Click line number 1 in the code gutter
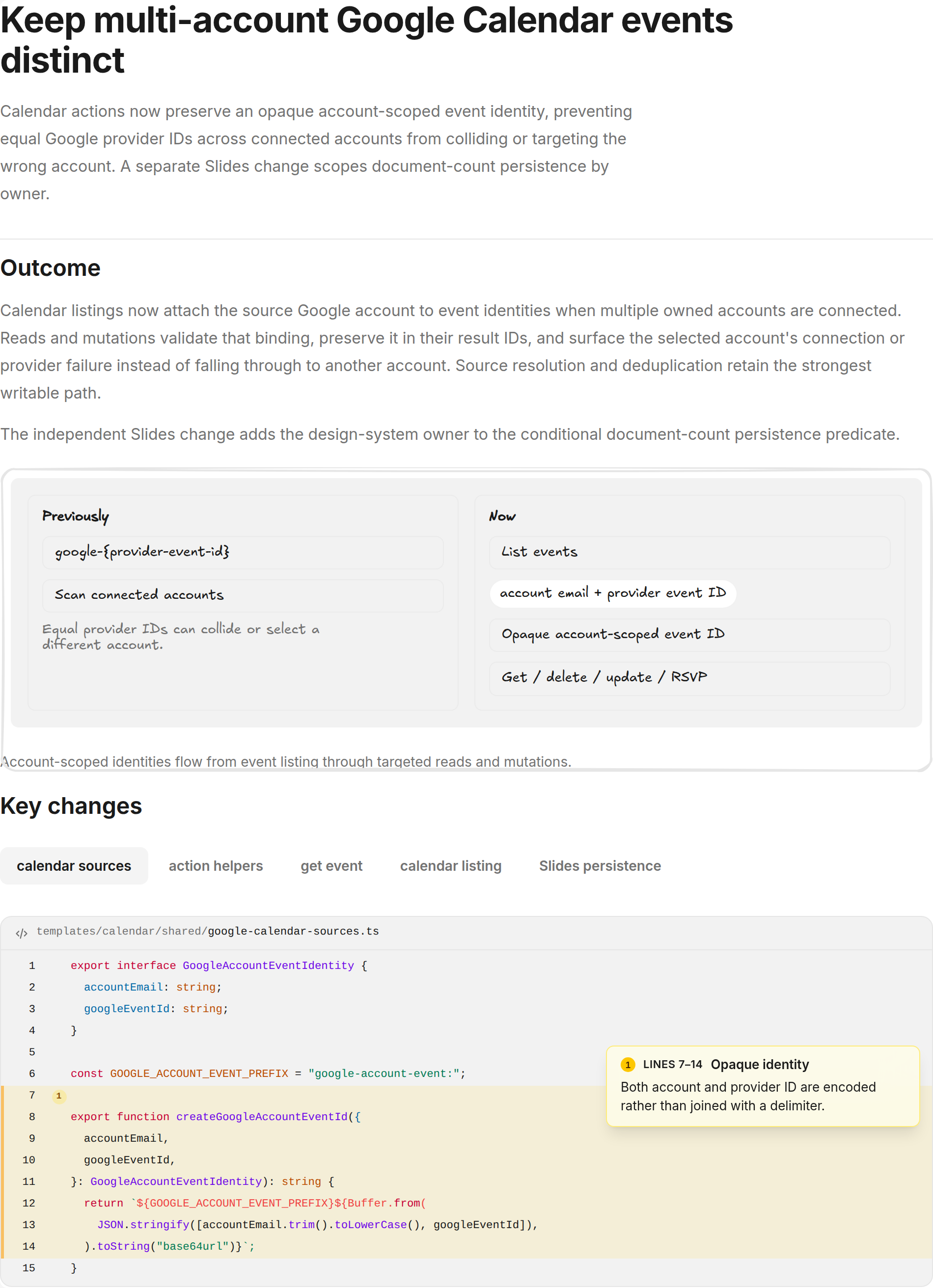Screen dimensions: 933x1288 [32, 966]
